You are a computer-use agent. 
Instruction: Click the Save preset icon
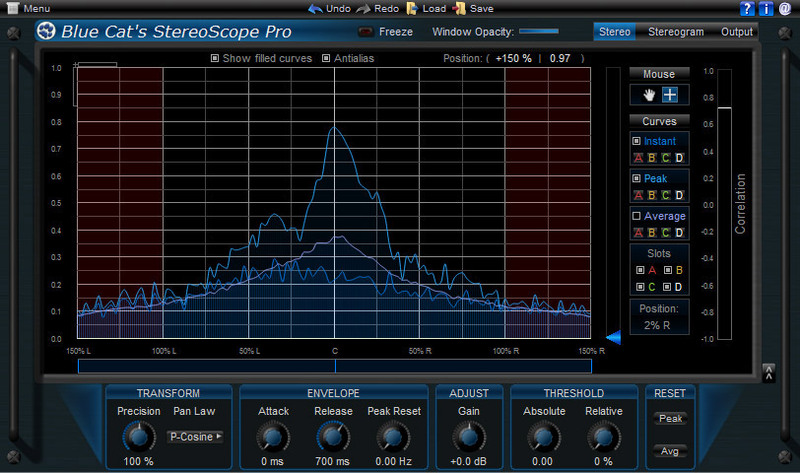click(x=459, y=8)
